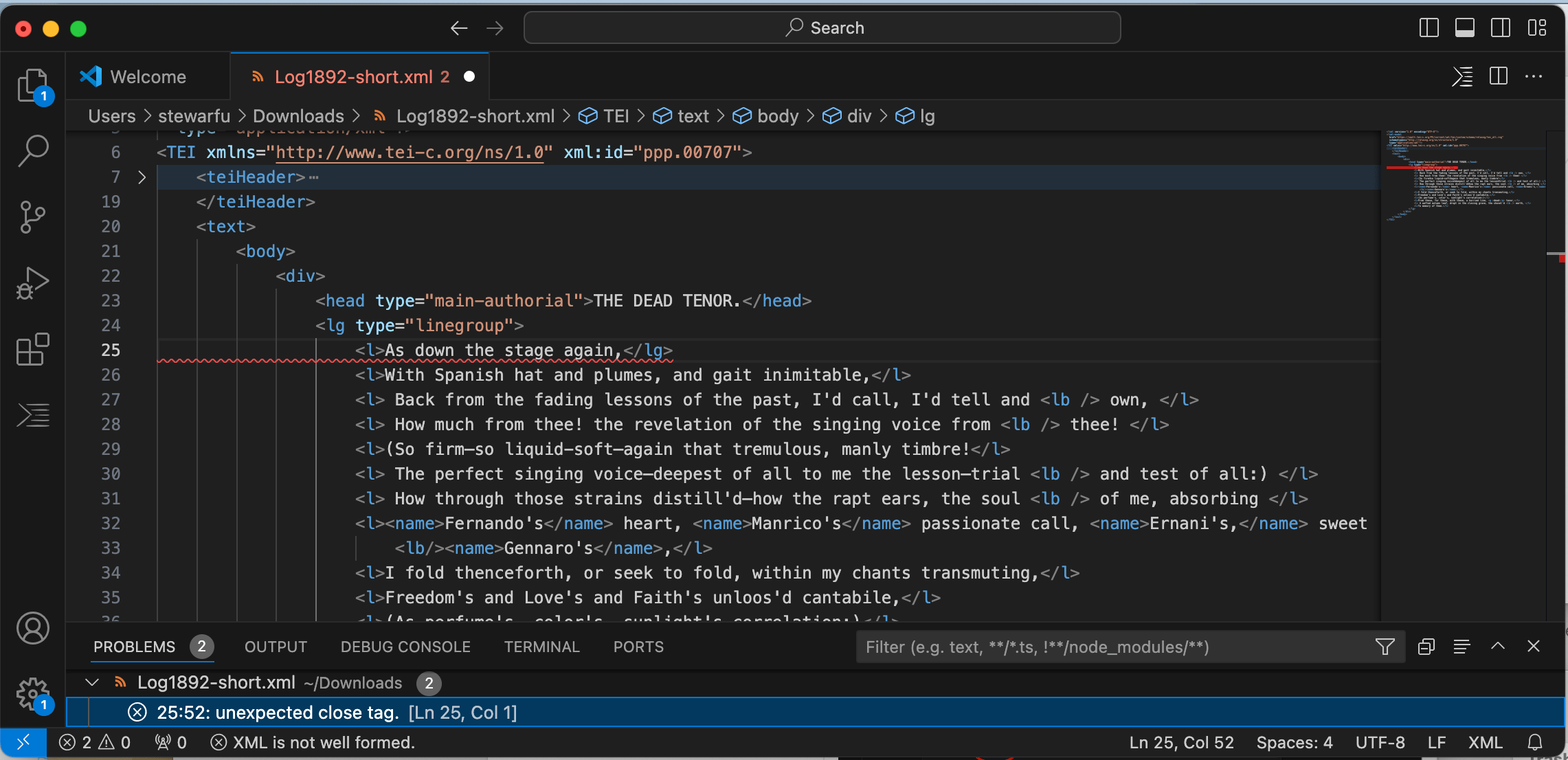
Task: Open the TERMINAL panel tab
Action: 541,647
